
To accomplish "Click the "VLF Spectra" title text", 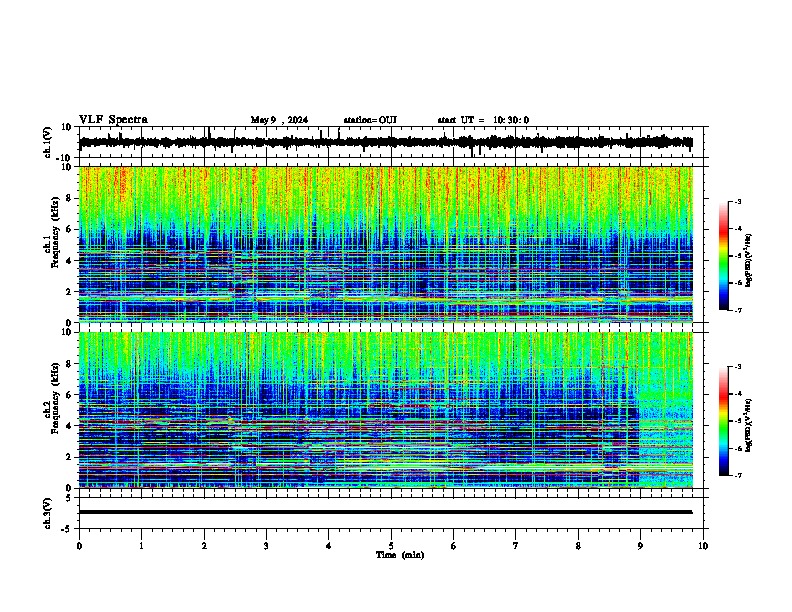I will coord(113,120).
